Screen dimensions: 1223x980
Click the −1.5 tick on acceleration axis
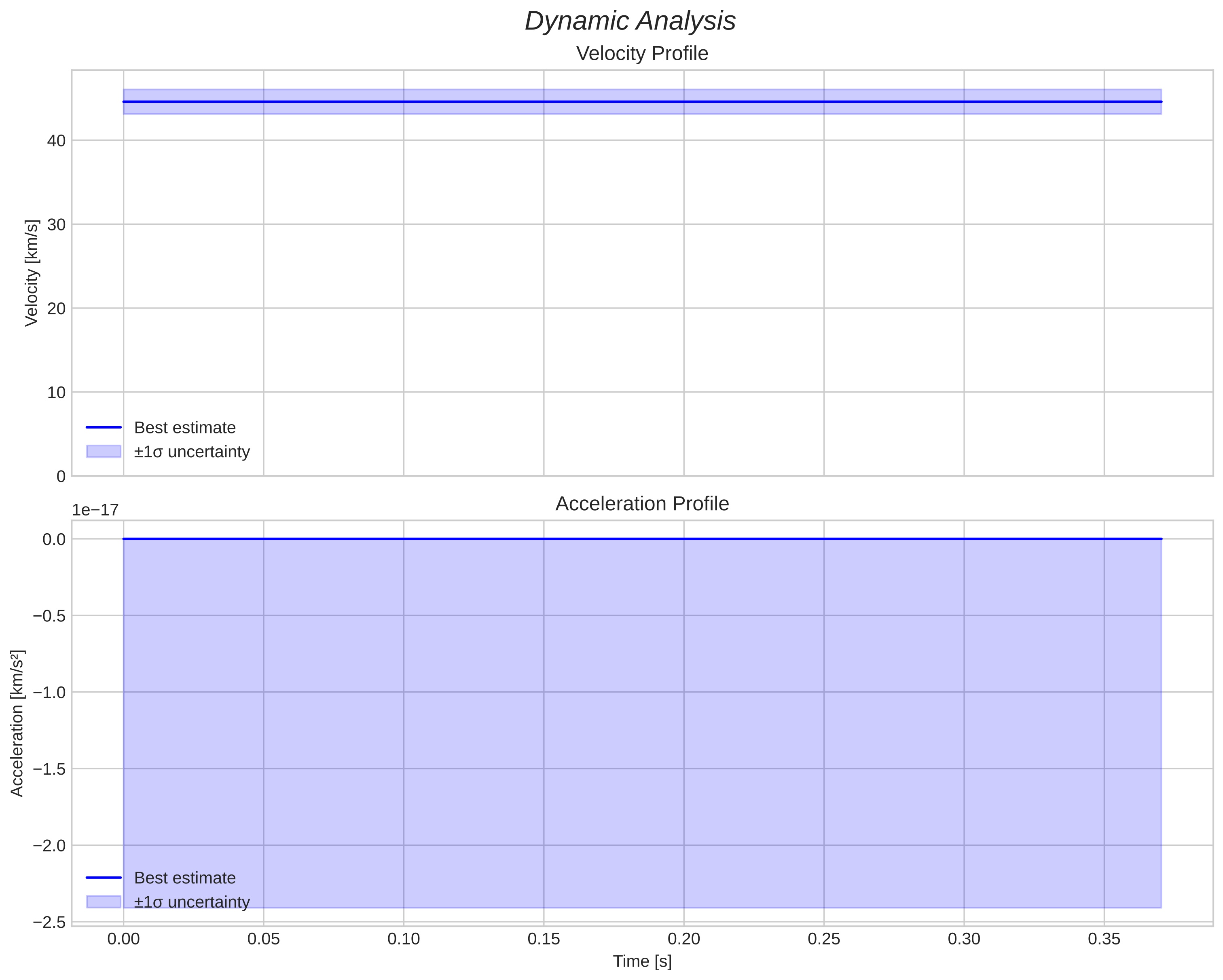tap(49, 769)
